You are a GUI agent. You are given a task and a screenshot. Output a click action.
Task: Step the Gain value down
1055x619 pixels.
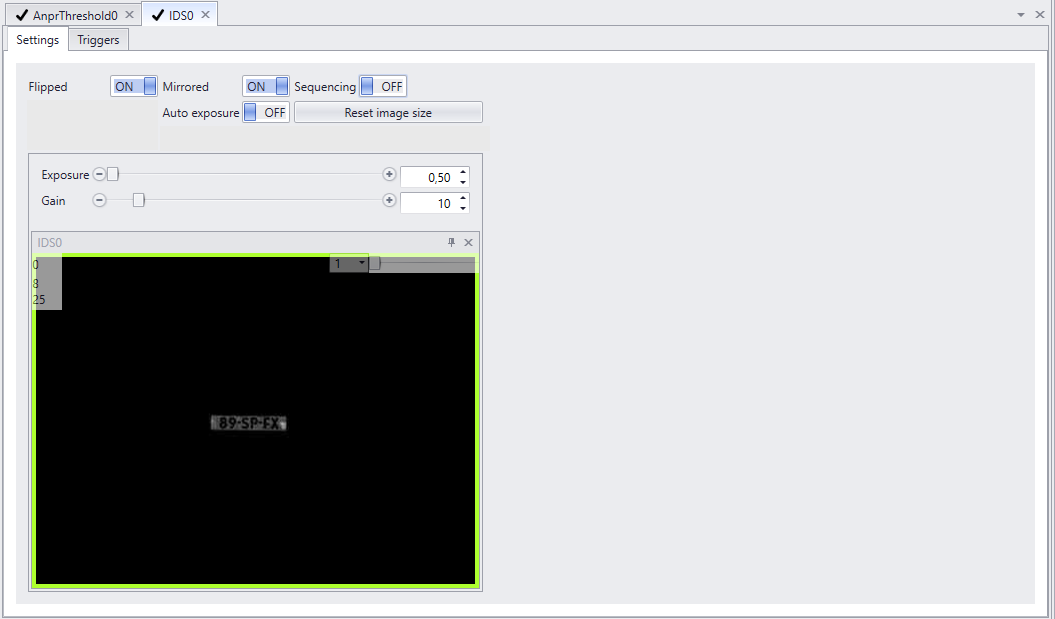point(463,208)
